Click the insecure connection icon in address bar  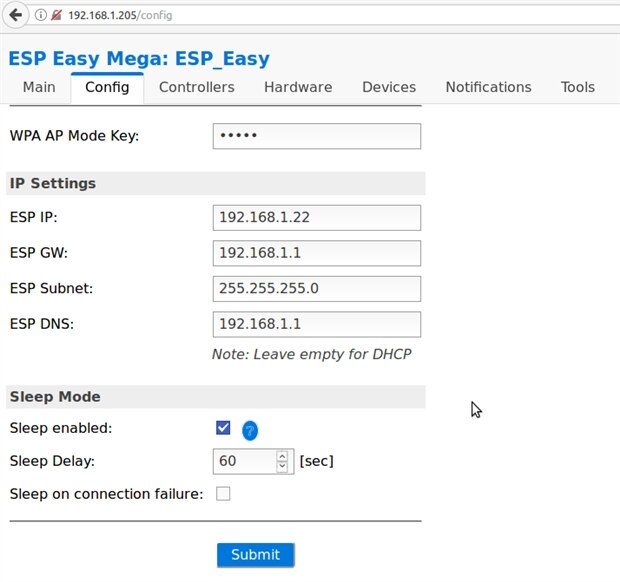pos(56,15)
